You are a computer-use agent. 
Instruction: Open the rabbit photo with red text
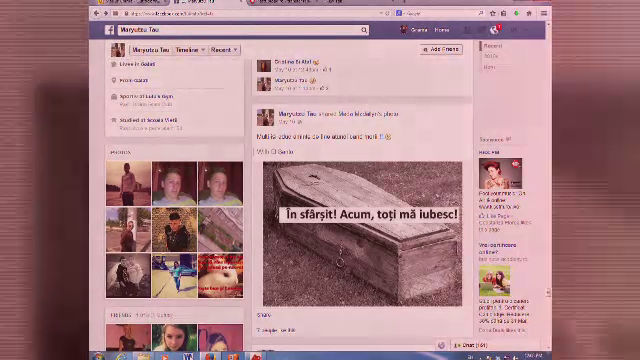click(x=220, y=276)
